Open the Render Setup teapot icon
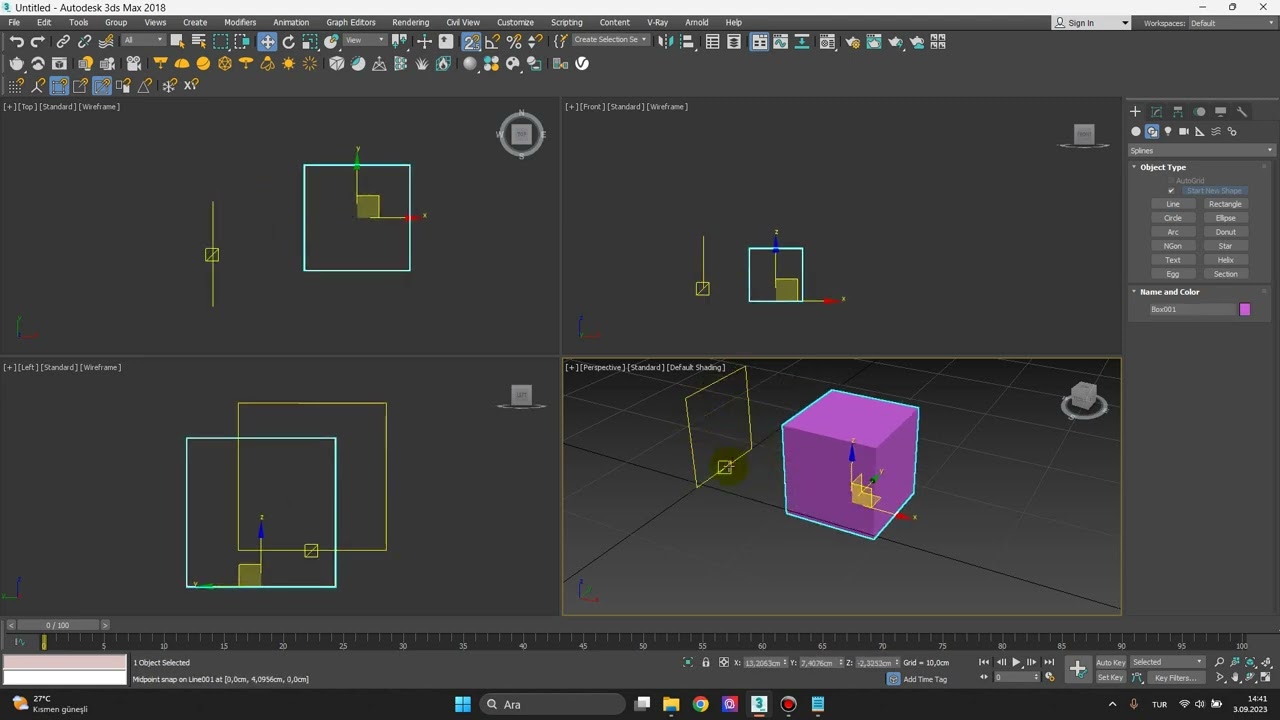 pyautogui.click(x=852, y=41)
